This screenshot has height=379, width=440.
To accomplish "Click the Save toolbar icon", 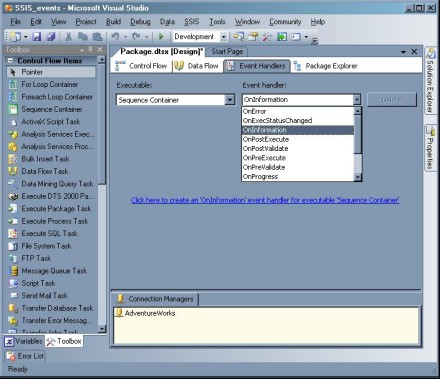I will [36, 37].
